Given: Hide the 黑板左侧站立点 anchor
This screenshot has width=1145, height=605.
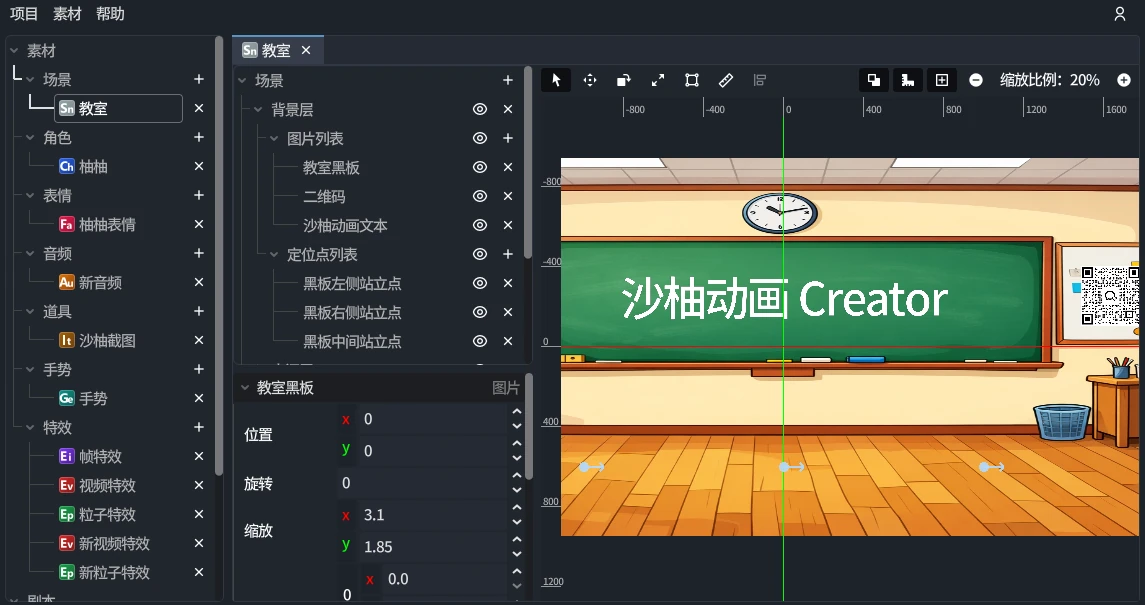Looking at the screenshot, I should coord(480,283).
